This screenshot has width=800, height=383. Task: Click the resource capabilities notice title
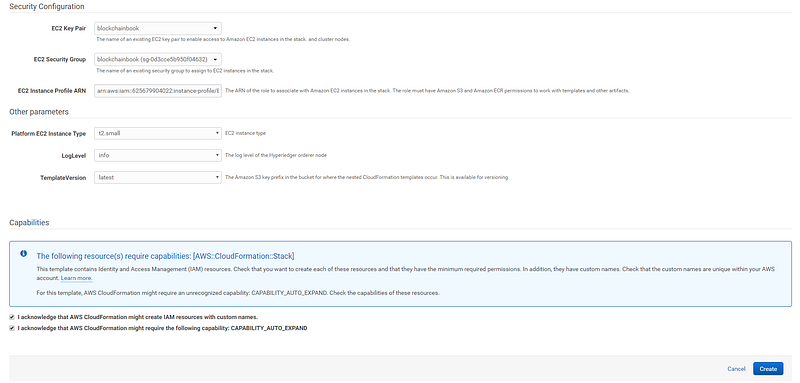tap(165, 256)
